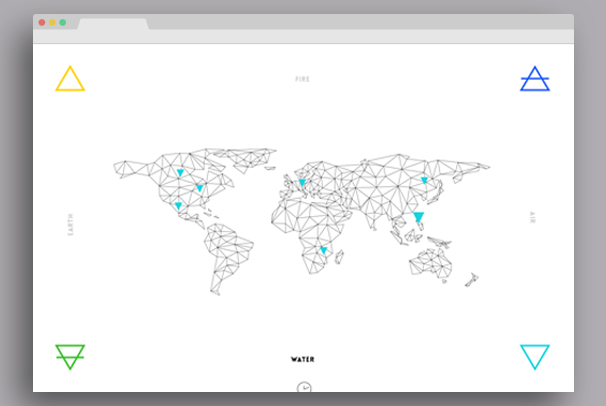Click the cyan marker in northeast Asia
606x406 pixels.
[x=424, y=181]
